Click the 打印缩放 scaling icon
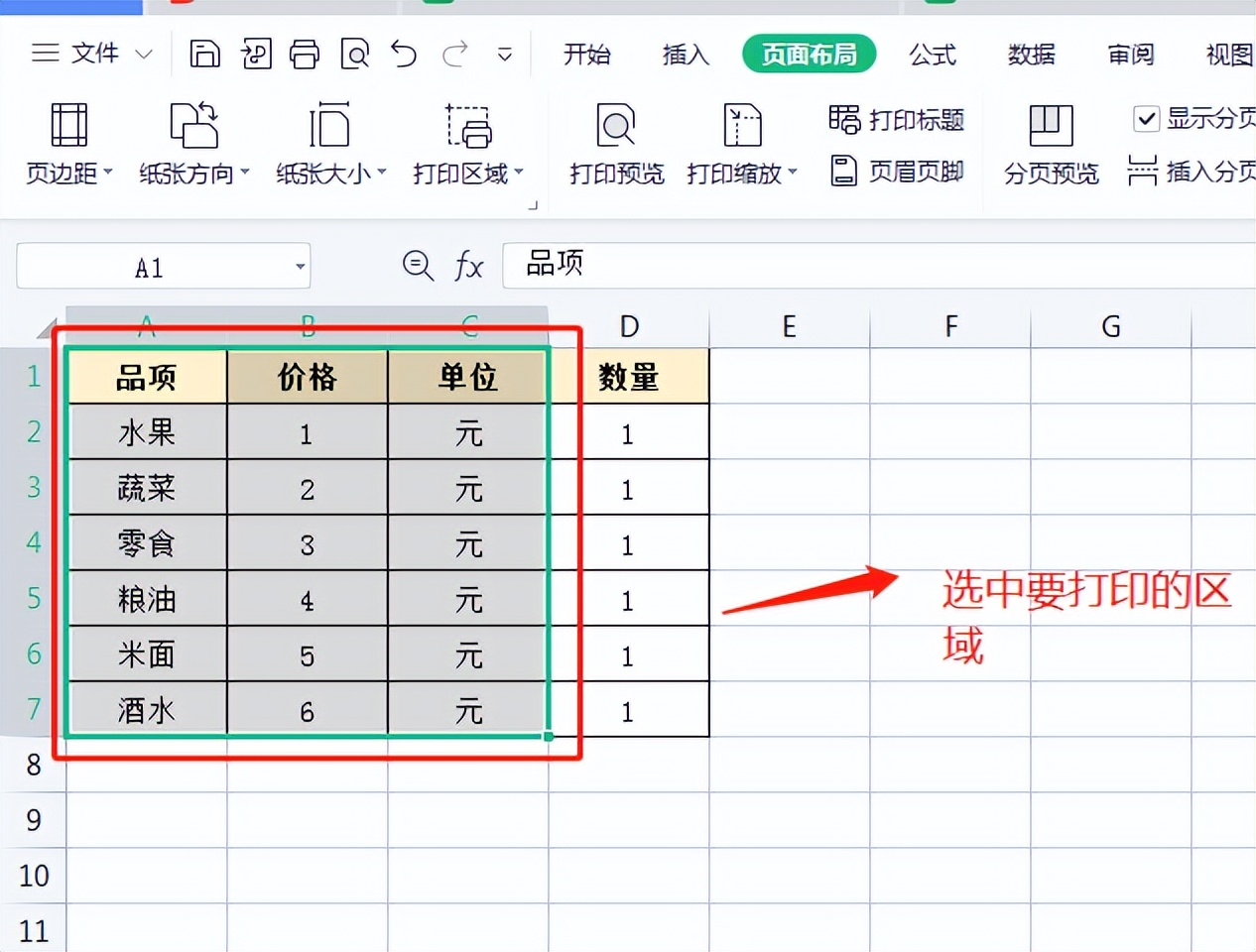1256x952 pixels. tap(742, 125)
